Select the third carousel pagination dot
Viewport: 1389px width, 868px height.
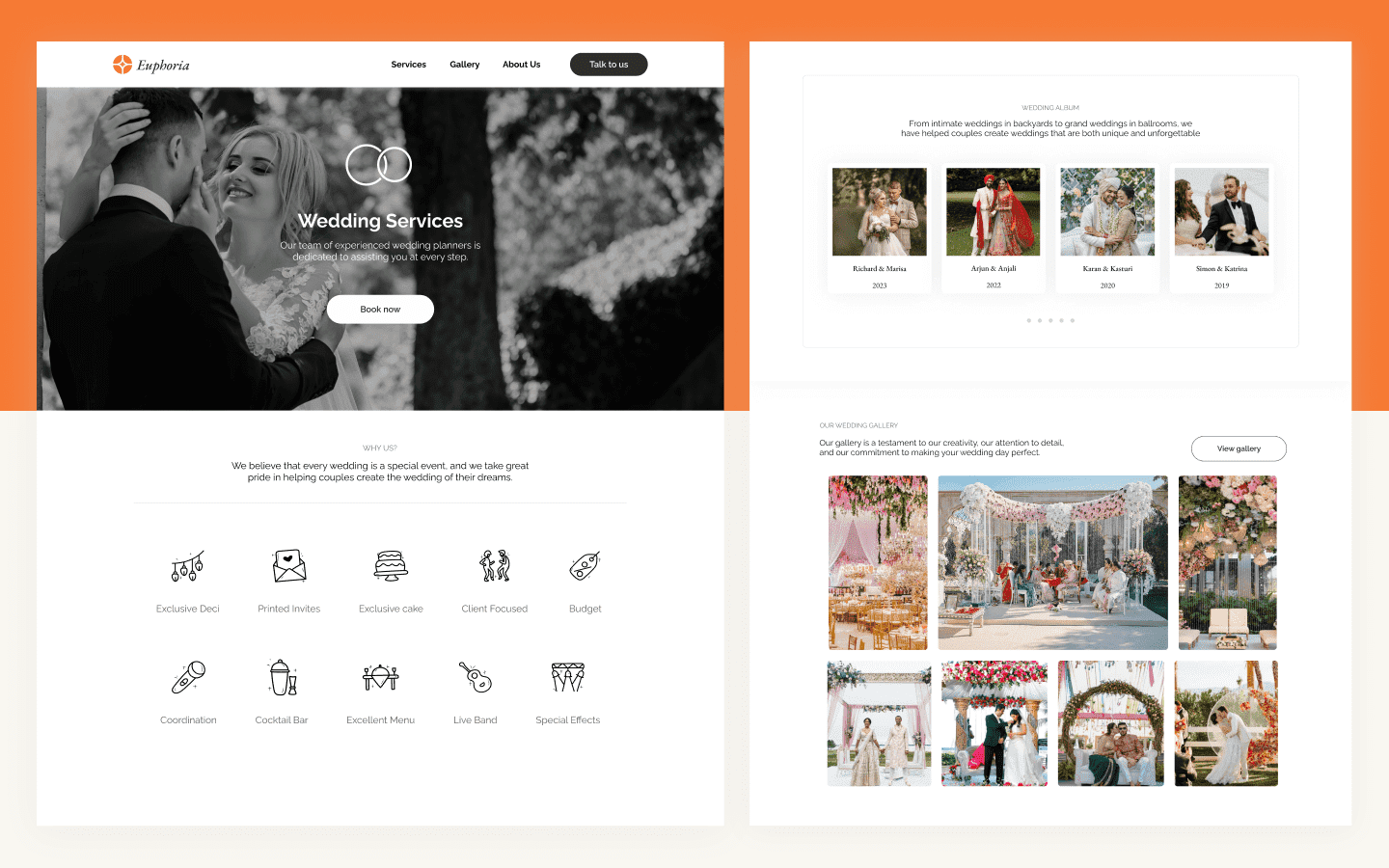(1050, 320)
